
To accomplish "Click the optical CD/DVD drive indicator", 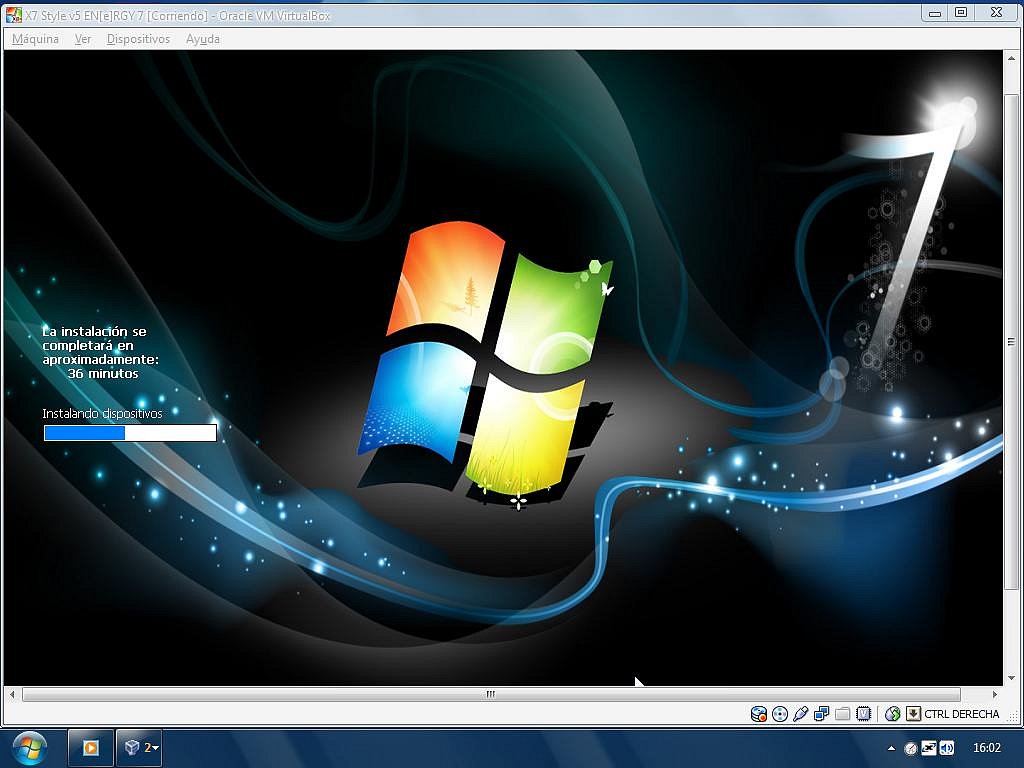I will [780, 714].
